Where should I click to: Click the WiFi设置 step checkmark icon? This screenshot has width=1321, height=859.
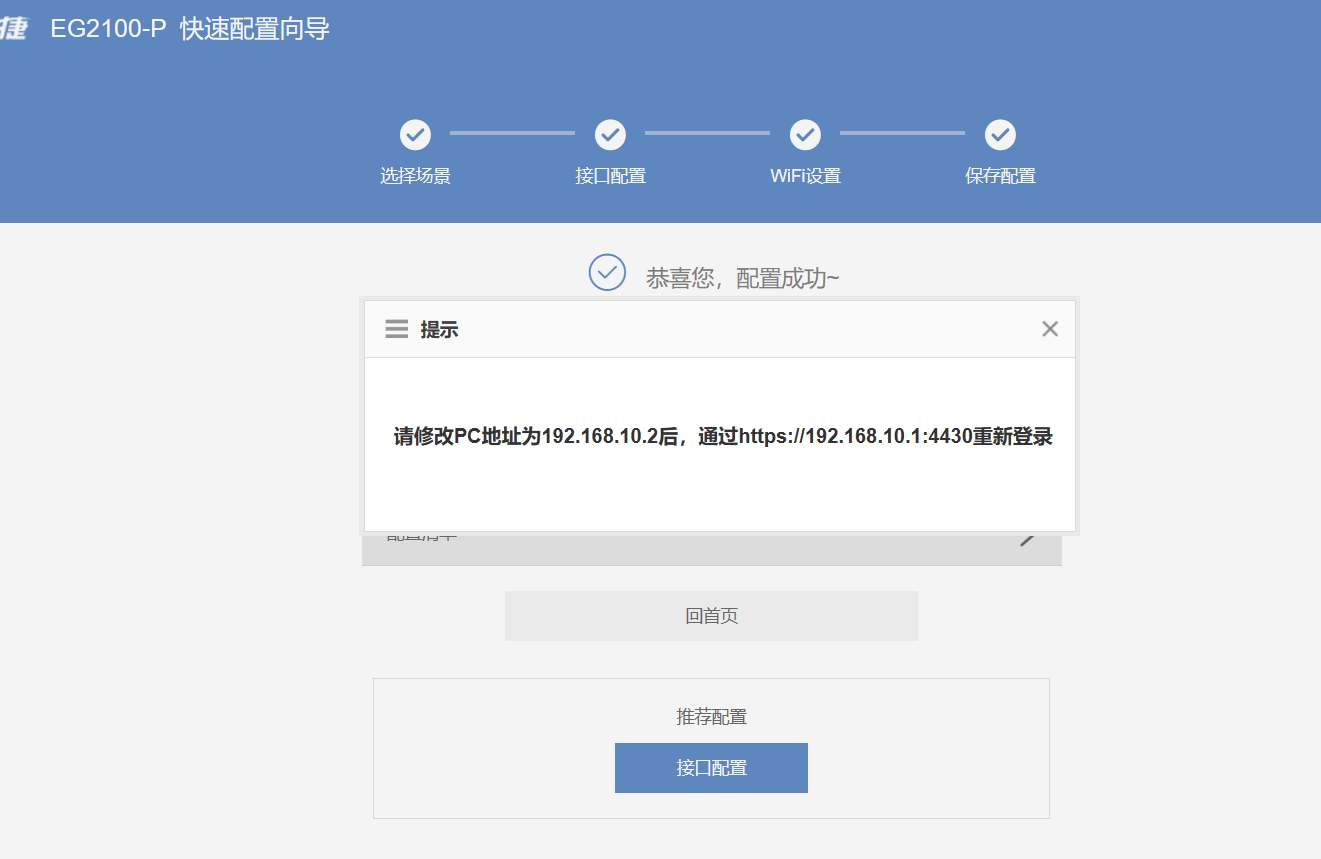(805, 134)
